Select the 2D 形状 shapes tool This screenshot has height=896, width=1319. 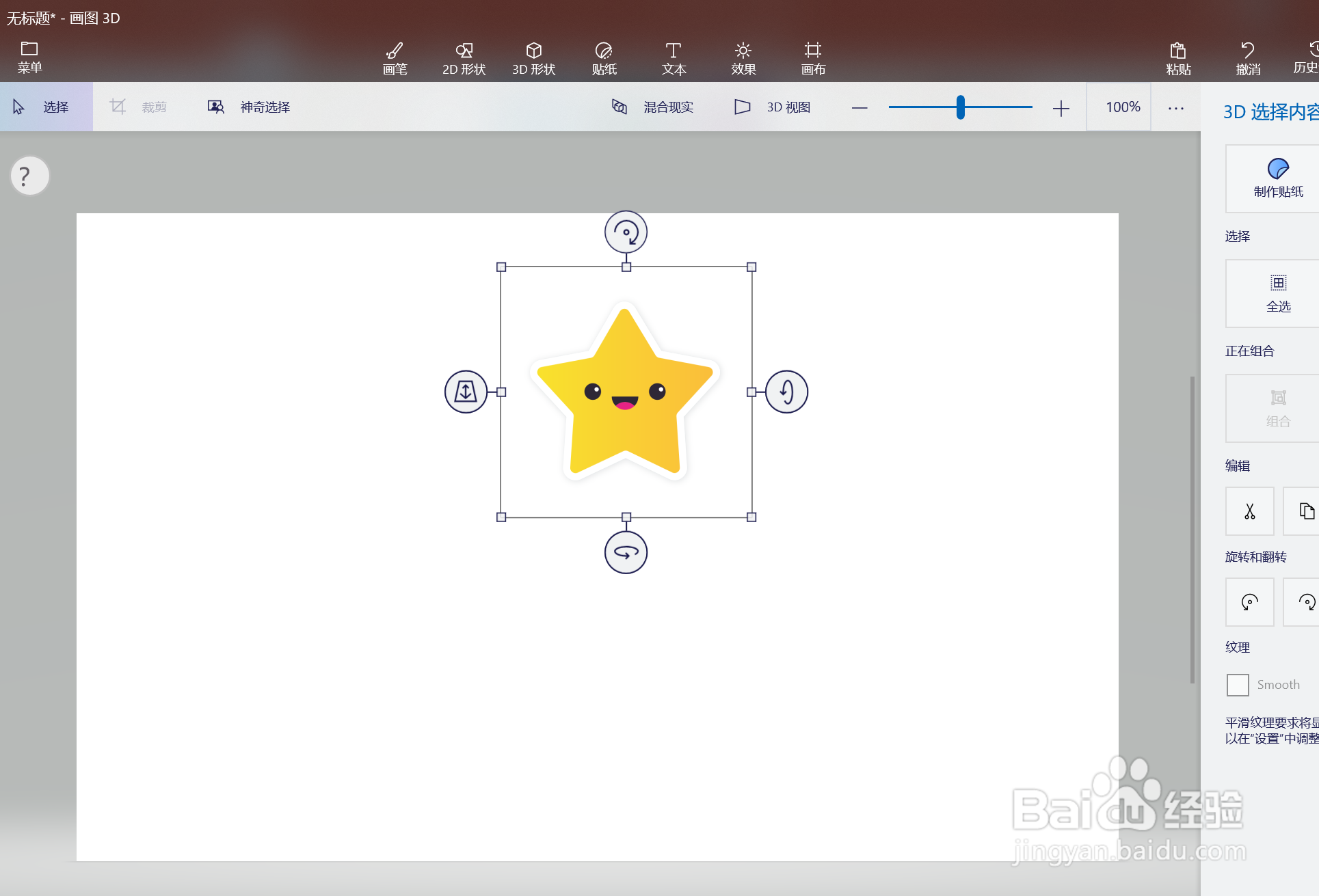(464, 58)
